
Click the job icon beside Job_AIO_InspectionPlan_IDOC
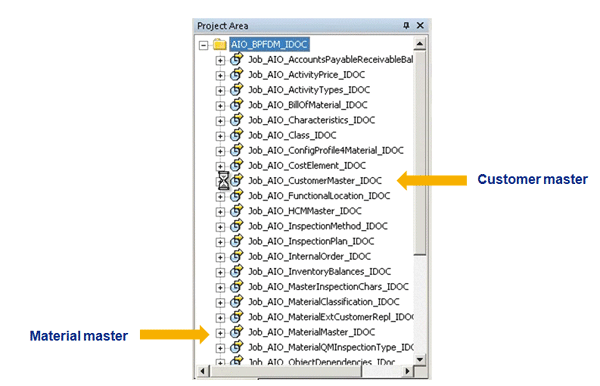(236, 241)
